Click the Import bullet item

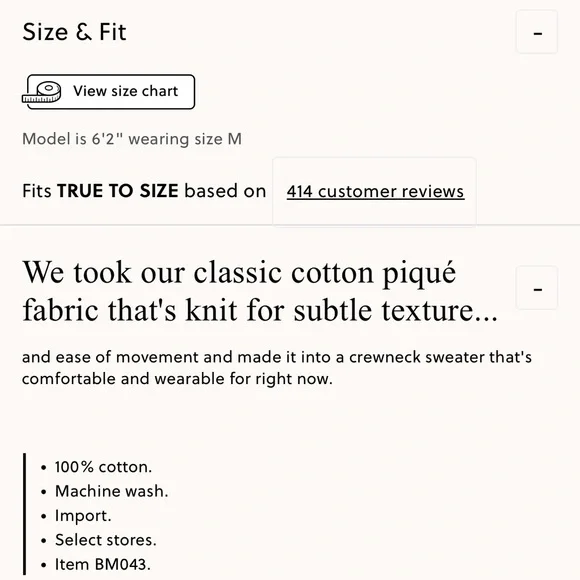click(x=83, y=516)
